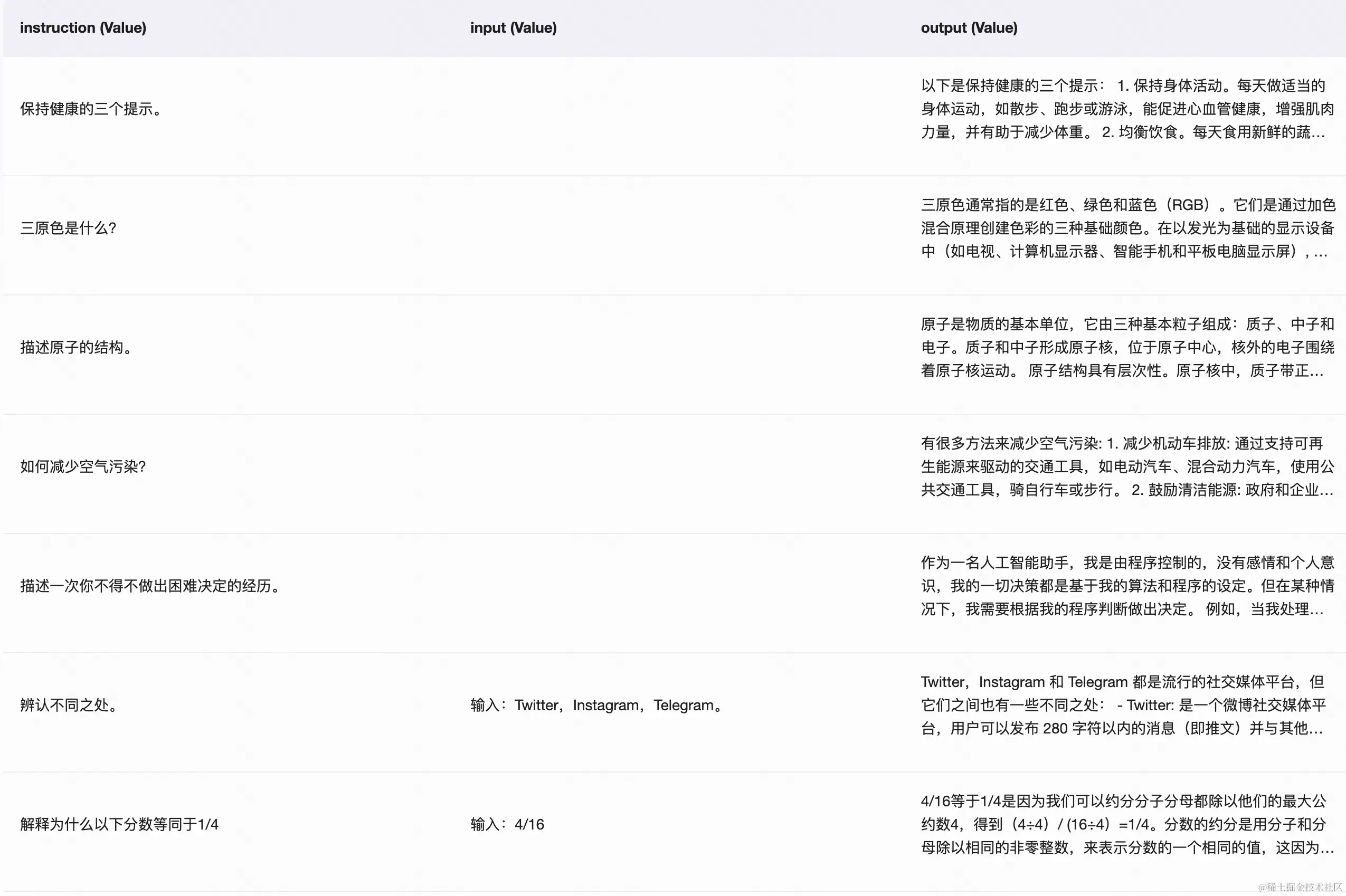Select the instruction cell 三原色是什么
Viewport: 1346px width, 896px height.
point(69,228)
